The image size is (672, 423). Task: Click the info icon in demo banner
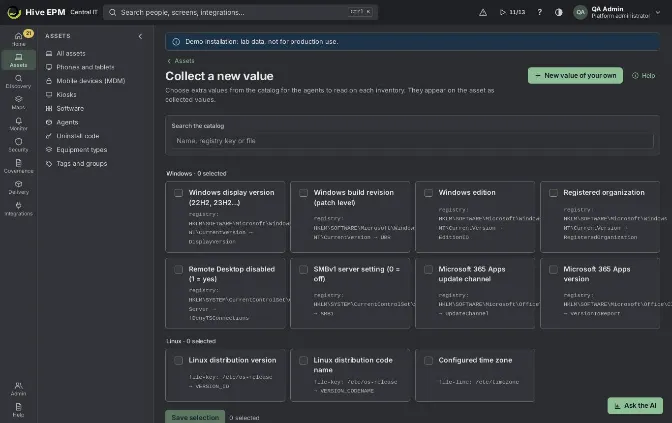pos(176,42)
